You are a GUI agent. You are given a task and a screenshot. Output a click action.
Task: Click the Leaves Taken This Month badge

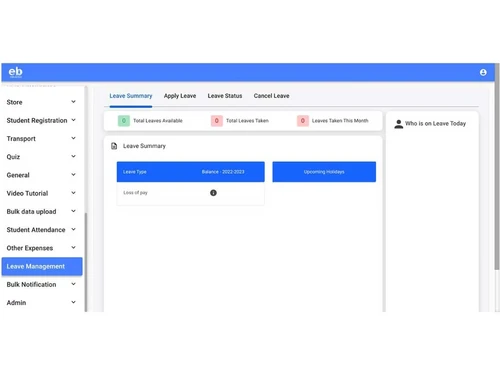pos(303,121)
